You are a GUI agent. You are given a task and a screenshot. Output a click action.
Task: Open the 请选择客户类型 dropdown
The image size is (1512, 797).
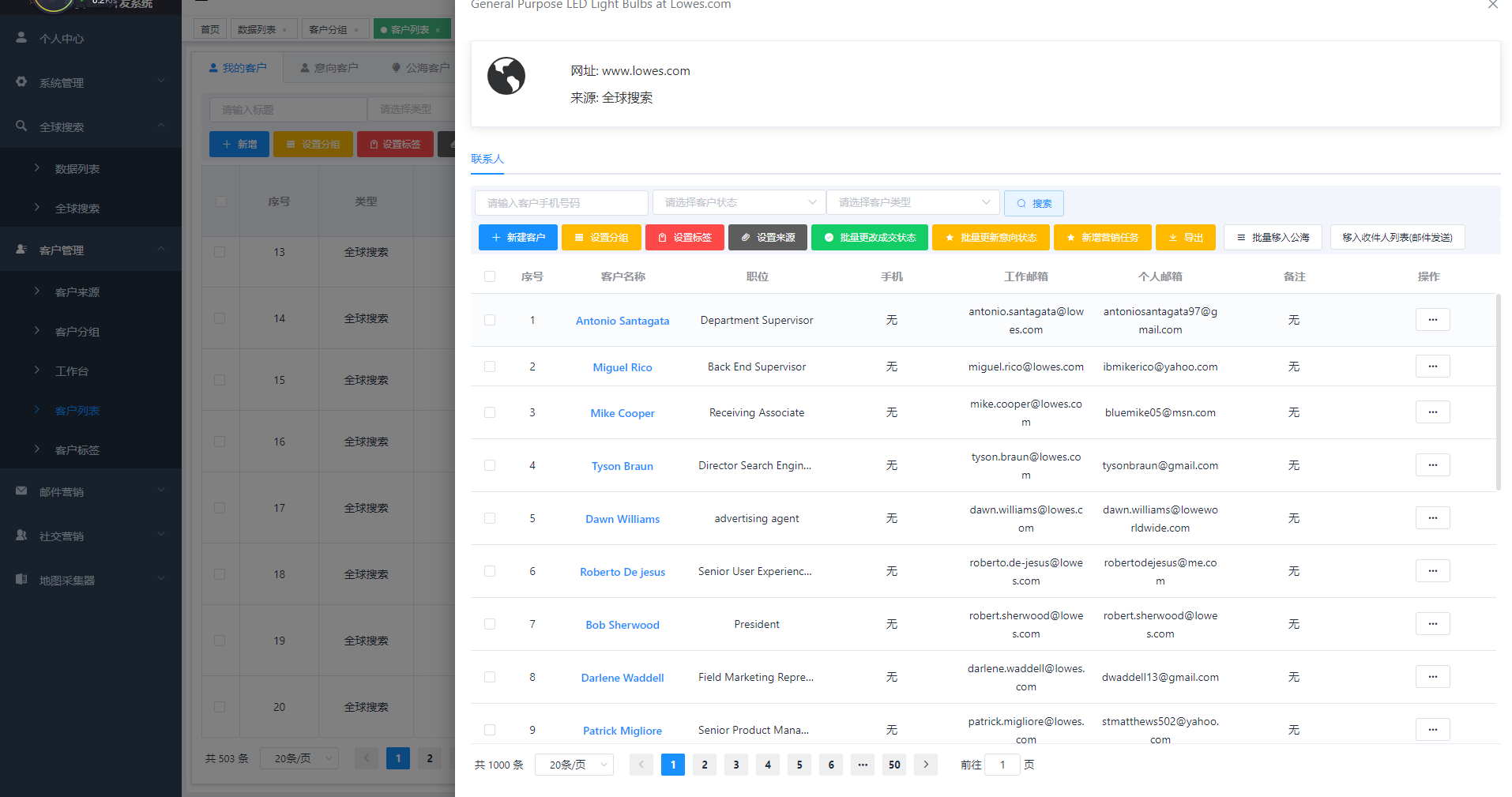[912, 202]
